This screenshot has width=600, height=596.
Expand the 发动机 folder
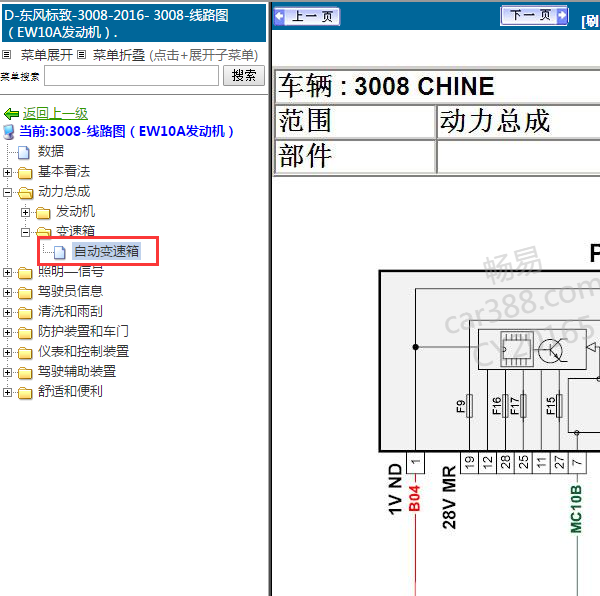(25, 212)
